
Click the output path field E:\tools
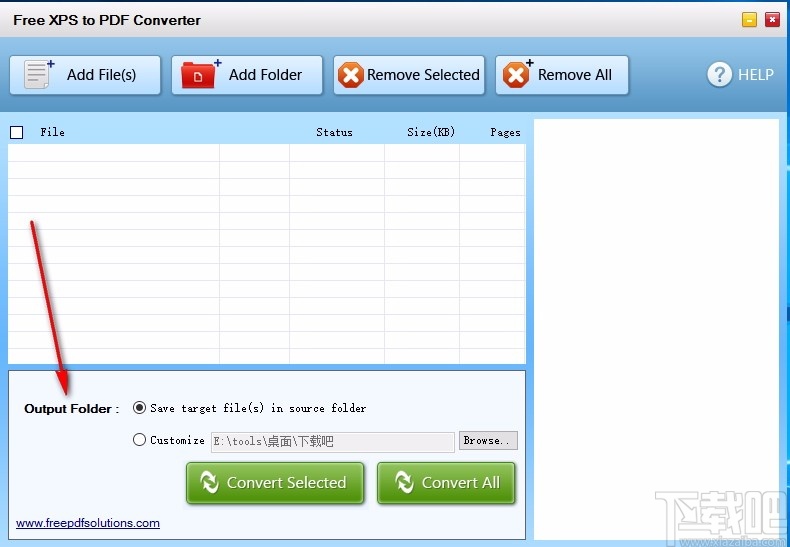(x=333, y=442)
